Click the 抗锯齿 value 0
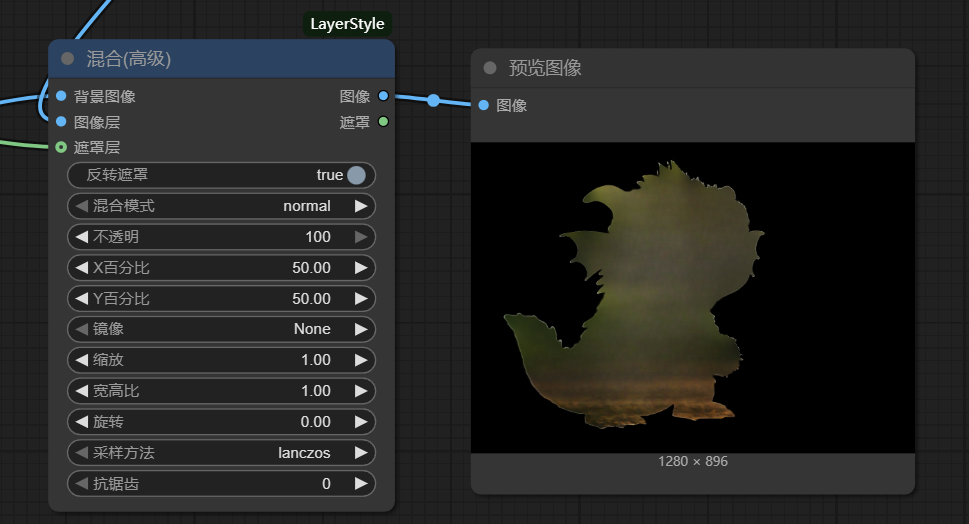The width and height of the screenshot is (969, 524). (x=326, y=483)
